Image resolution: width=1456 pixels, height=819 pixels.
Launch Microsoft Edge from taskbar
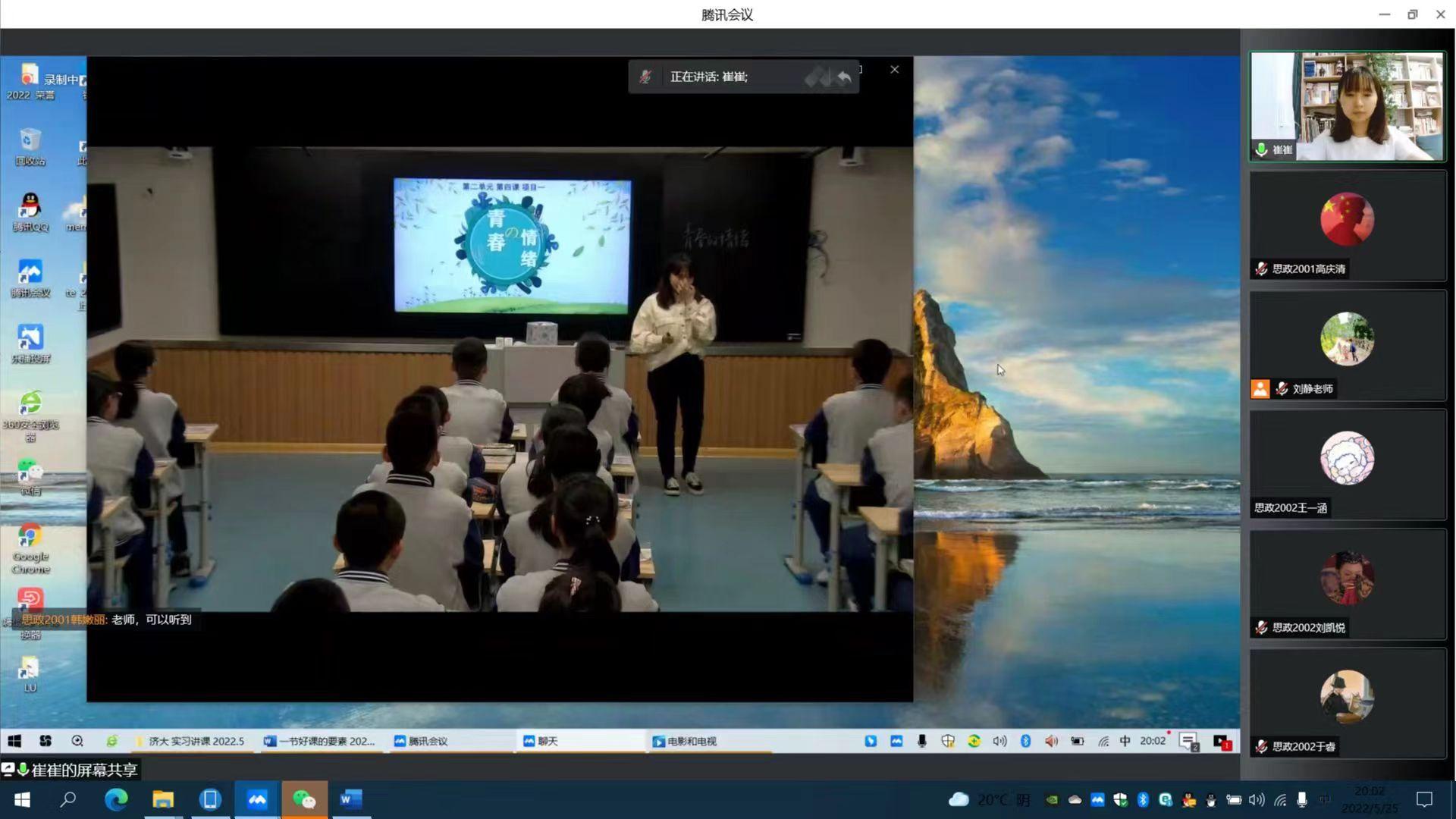116,799
